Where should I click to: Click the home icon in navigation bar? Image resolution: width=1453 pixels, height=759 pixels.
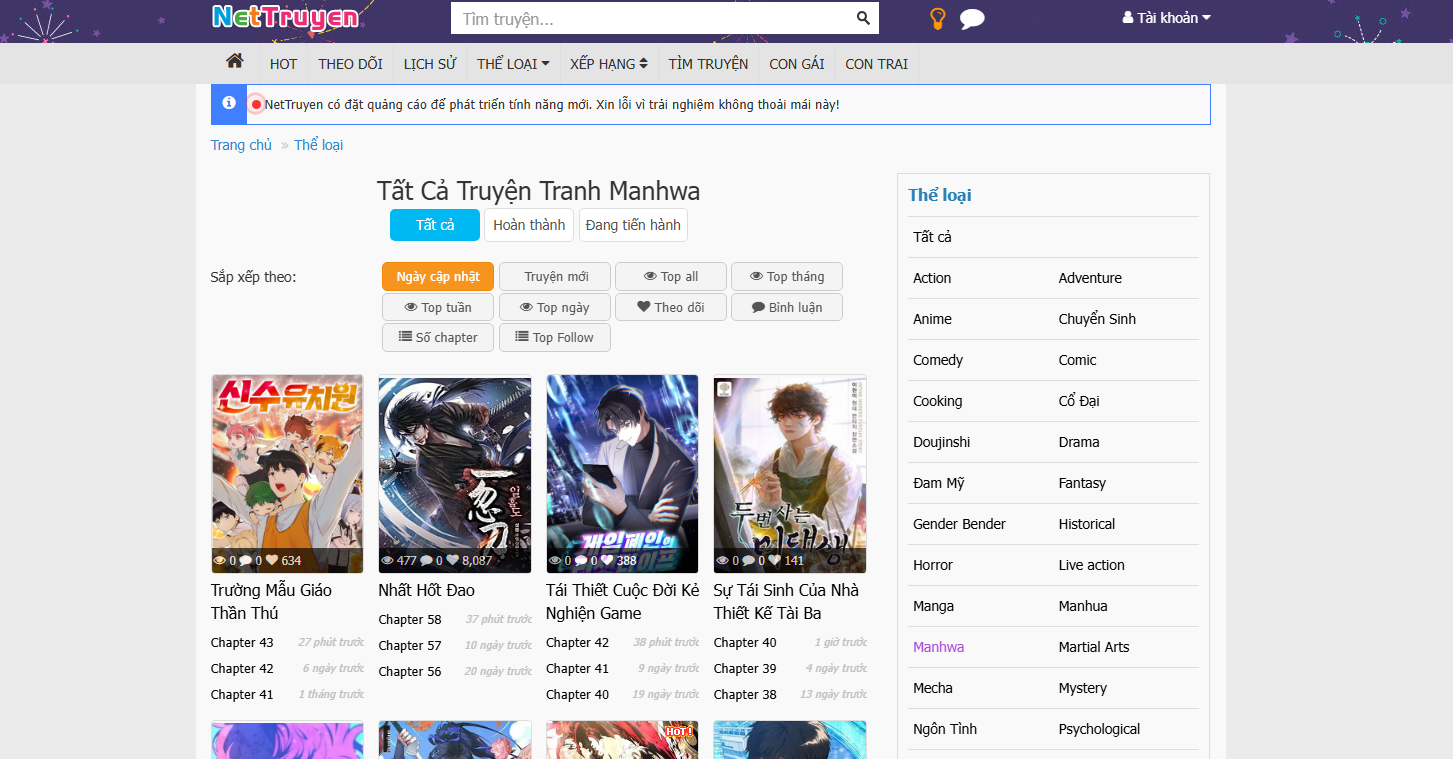point(235,62)
